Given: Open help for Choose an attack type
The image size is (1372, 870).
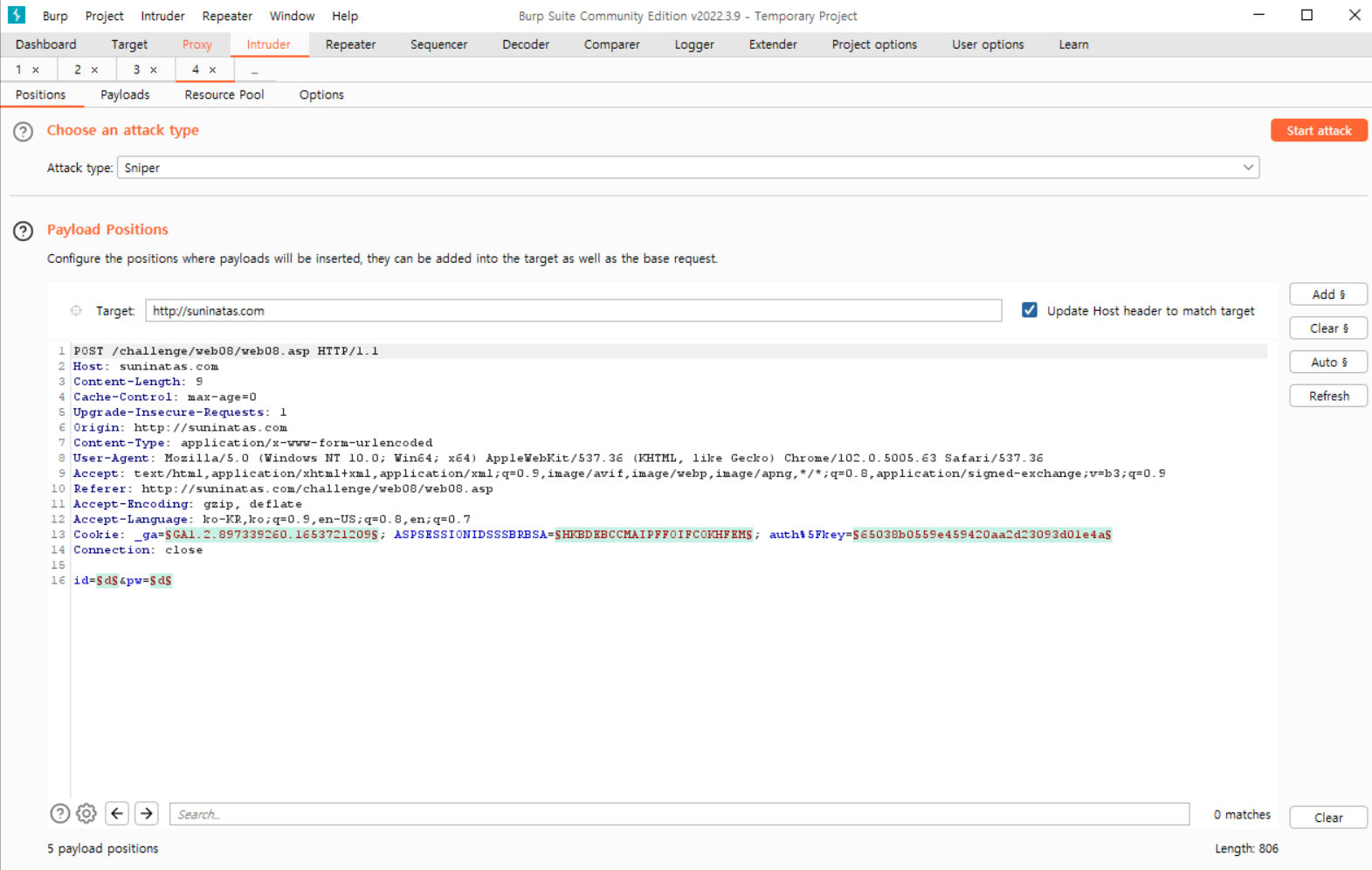Looking at the screenshot, I should (x=24, y=132).
